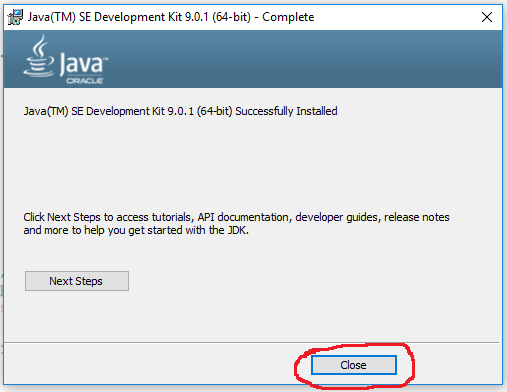The width and height of the screenshot is (507, 392).
Task: Click the window title bar text
Action: pyautogui.click(x=171, y=17)
